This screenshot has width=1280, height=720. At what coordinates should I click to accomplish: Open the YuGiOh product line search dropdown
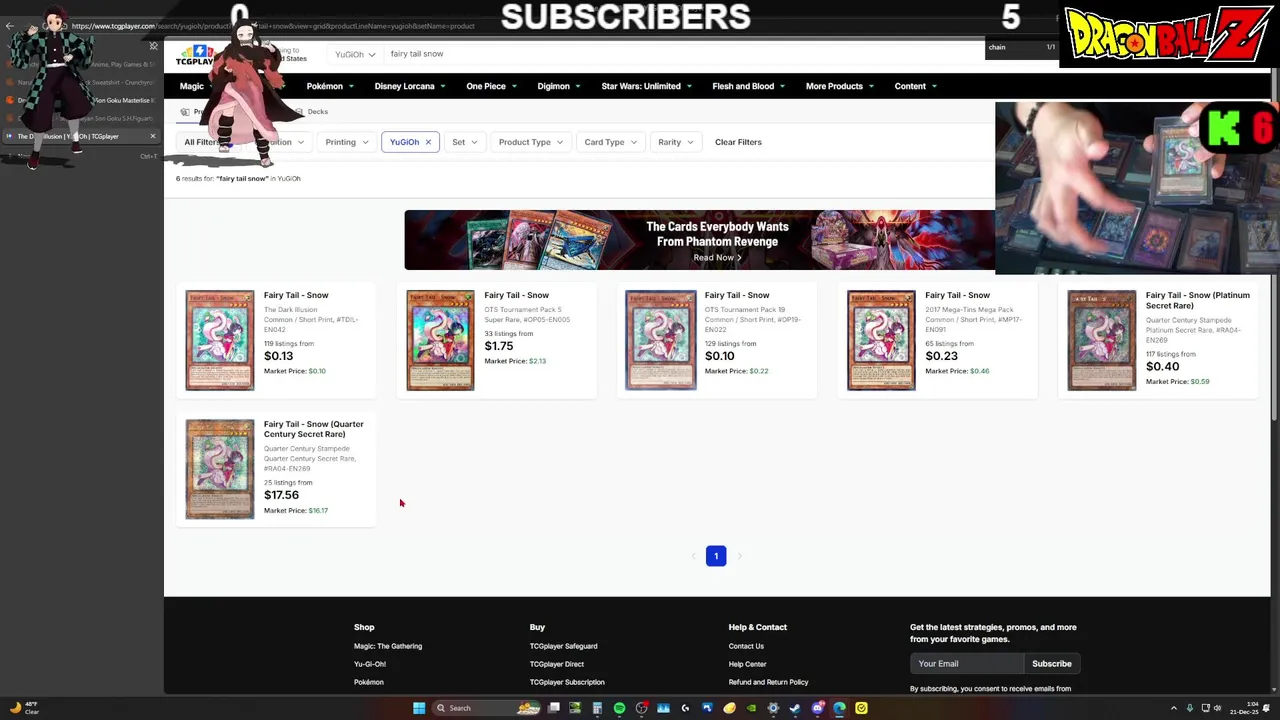[355, 54]
